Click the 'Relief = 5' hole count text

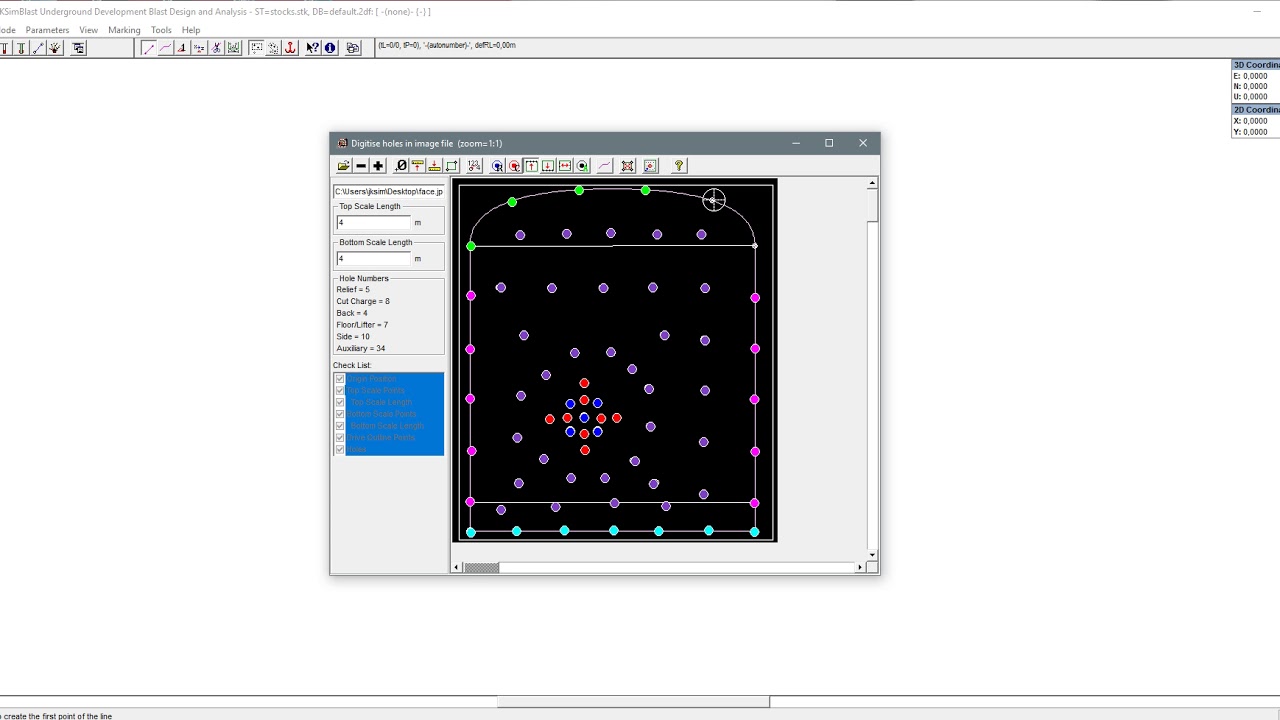click(x=353, y=290)
